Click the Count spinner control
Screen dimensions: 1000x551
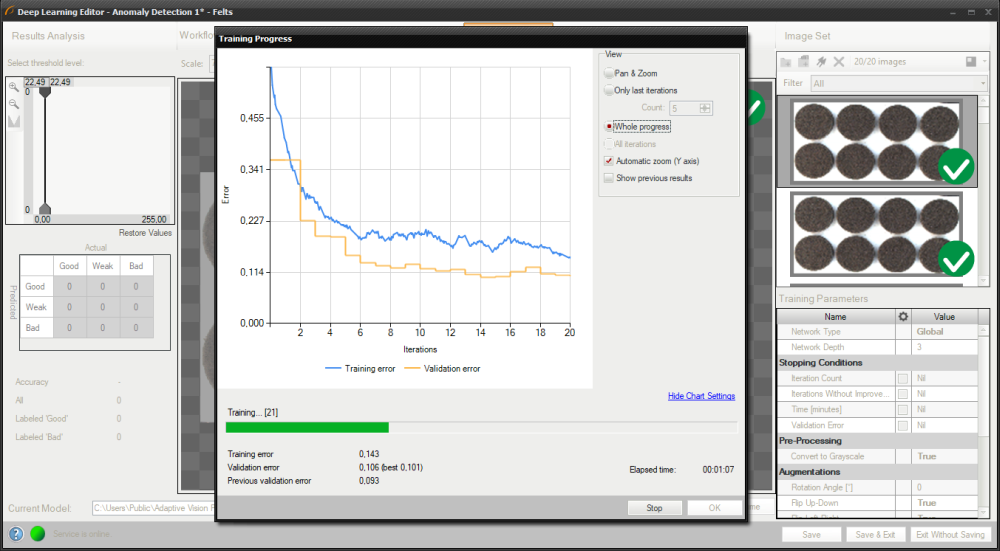706,108
